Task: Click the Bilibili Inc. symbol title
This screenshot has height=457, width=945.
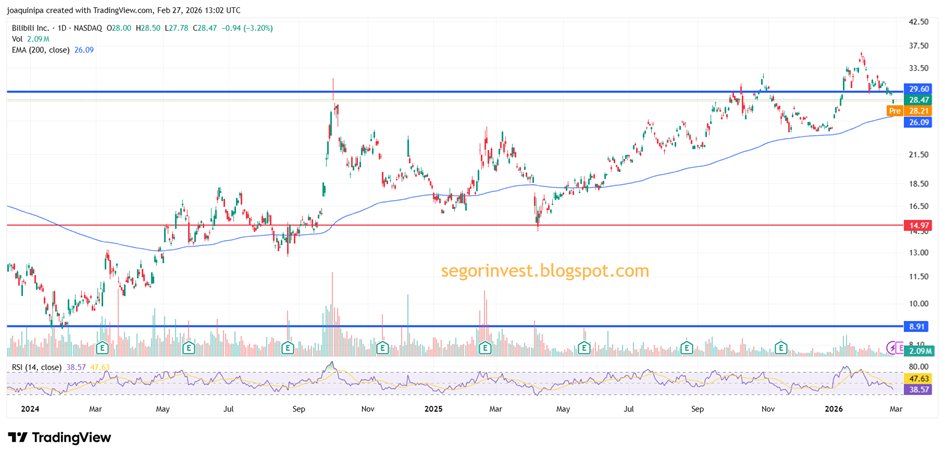Action: click(31, 28)
